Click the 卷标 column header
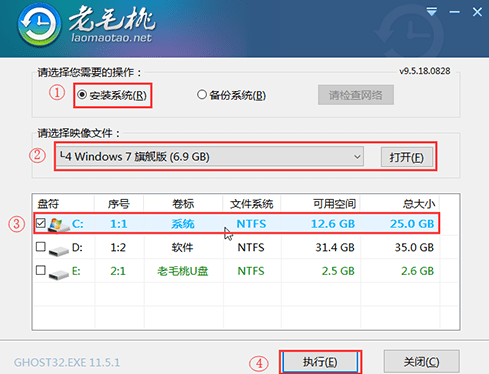 click(x=183, y=203)
